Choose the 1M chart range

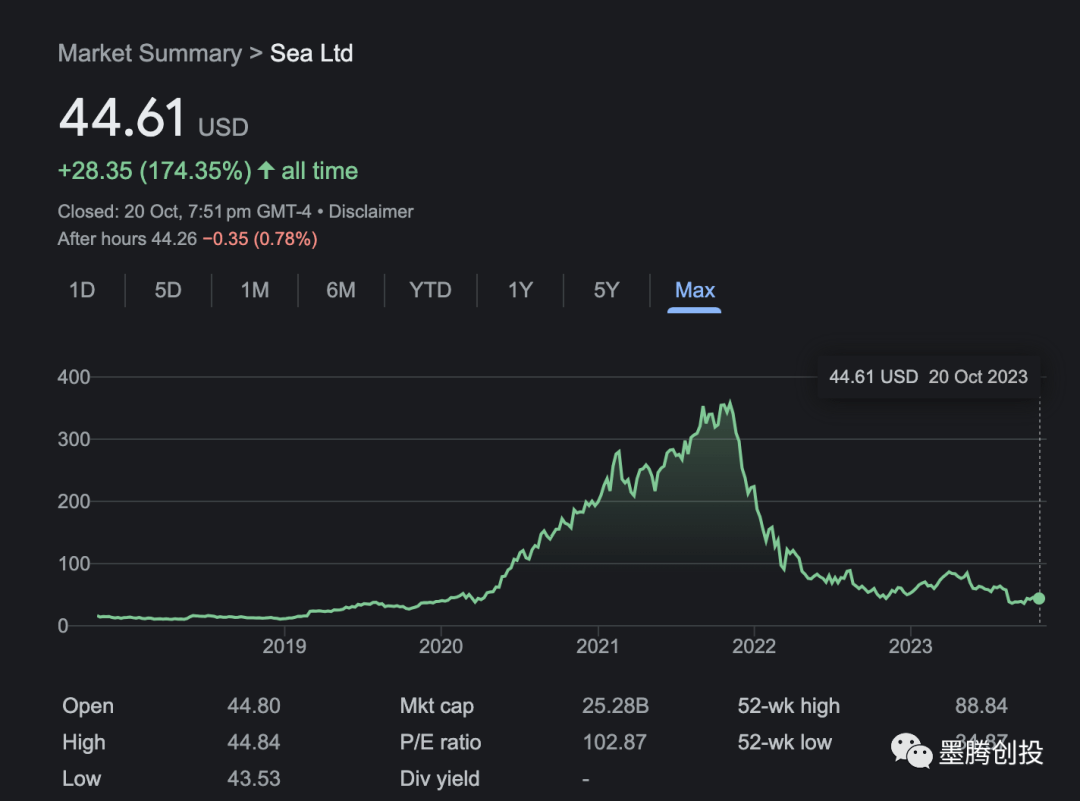(254, 290)
